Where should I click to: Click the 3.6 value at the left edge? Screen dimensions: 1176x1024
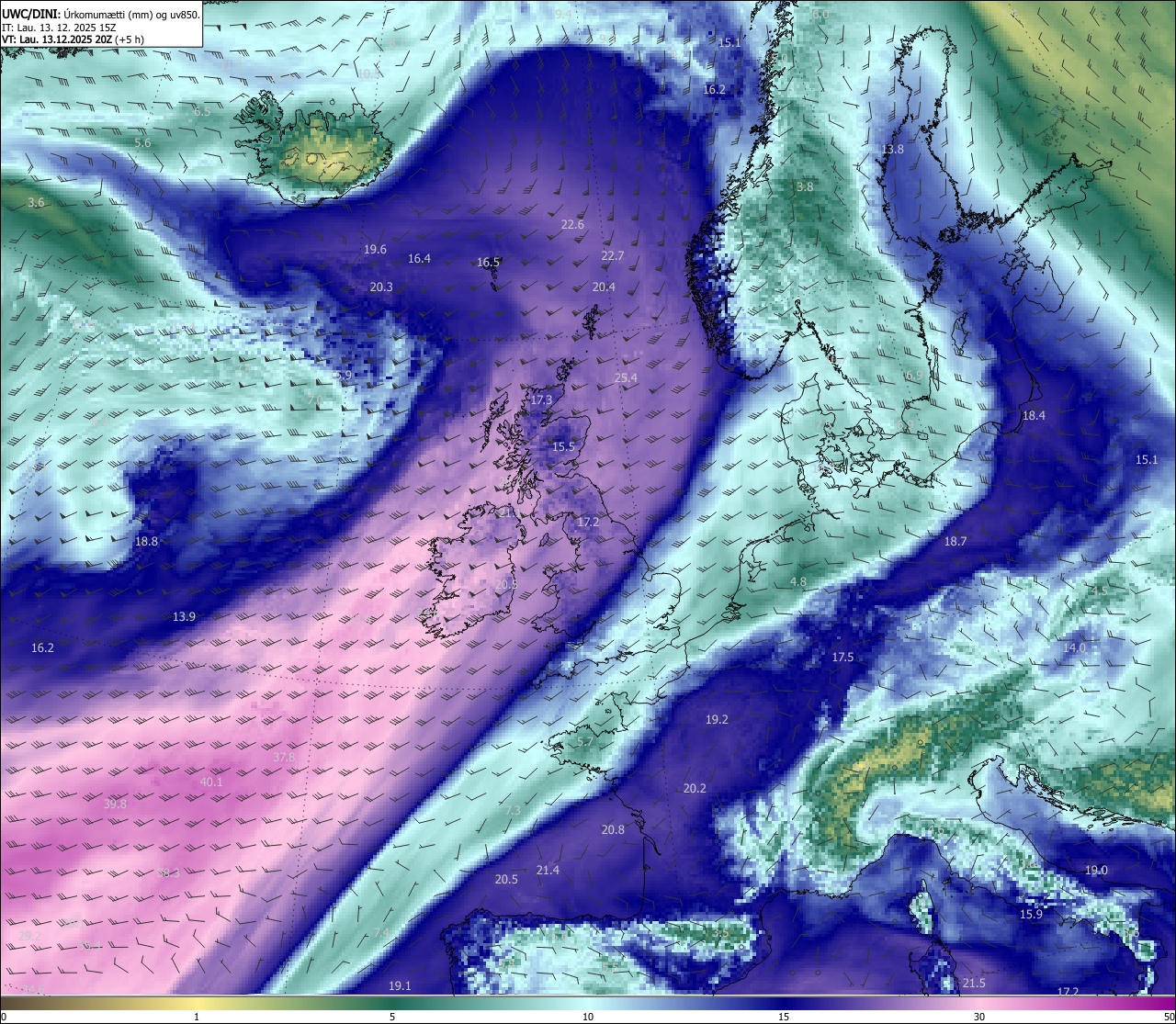pyautogui.click(x=36, y=203)
